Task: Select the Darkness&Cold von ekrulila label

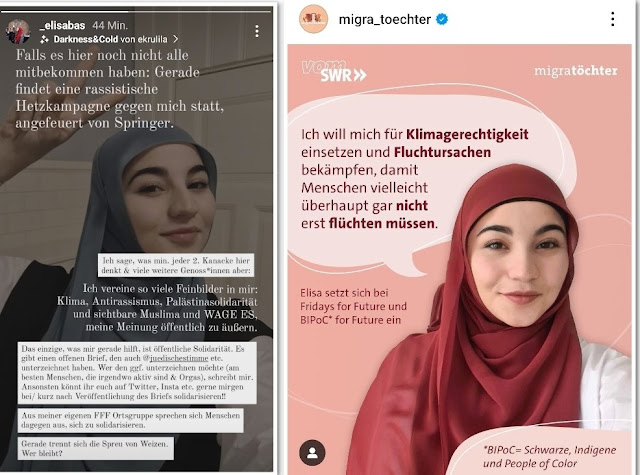Action: click(110, 39)
